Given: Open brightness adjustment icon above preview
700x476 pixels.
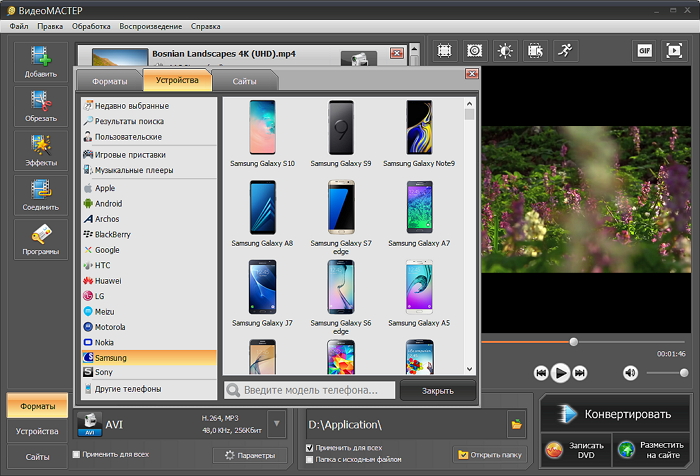Looking at the screenshot, I should click(x=505, y=51).
